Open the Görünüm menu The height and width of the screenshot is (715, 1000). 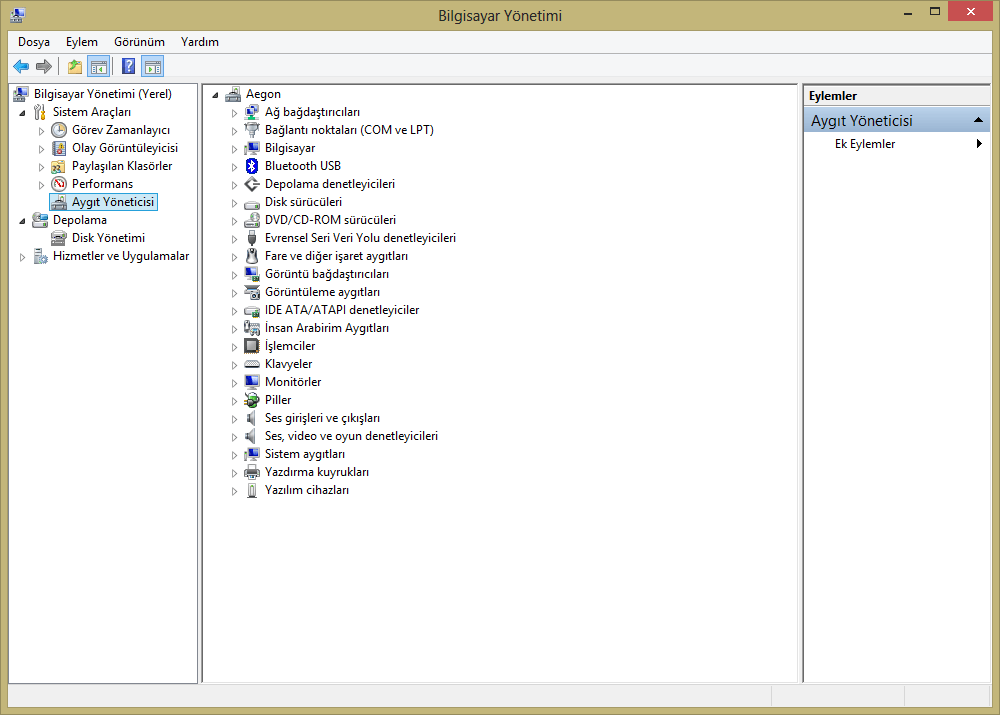click(139, 42)
